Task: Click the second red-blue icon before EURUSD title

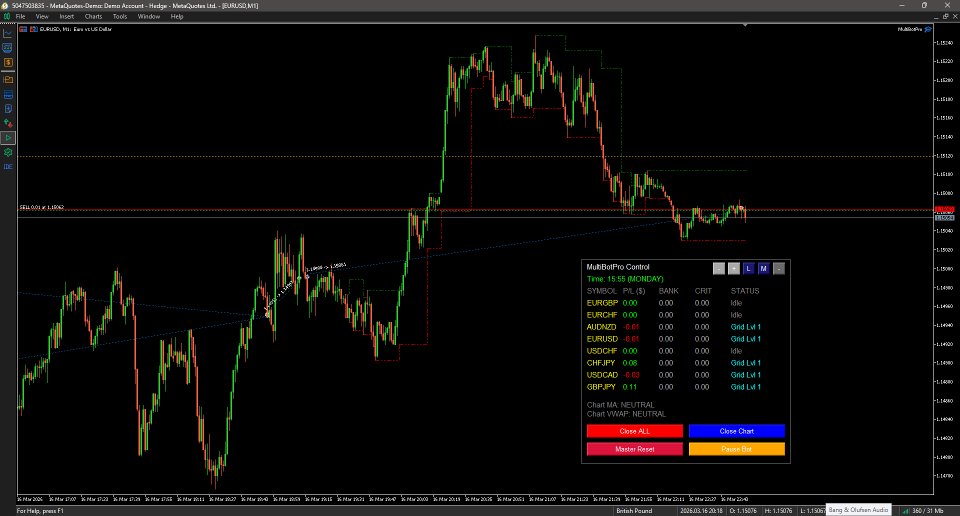Action: pos(34,29)
